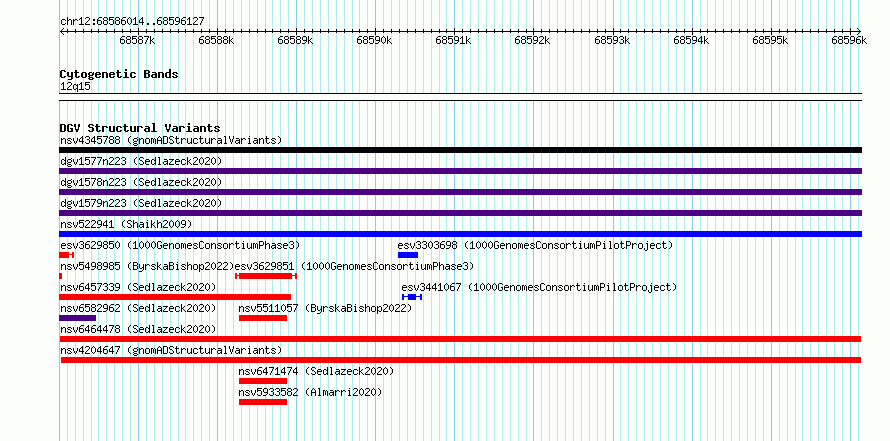Viewport: 890px width, 441px height.
Task: Select the red bar under nsv6457339
Action: tap(175, 297)
